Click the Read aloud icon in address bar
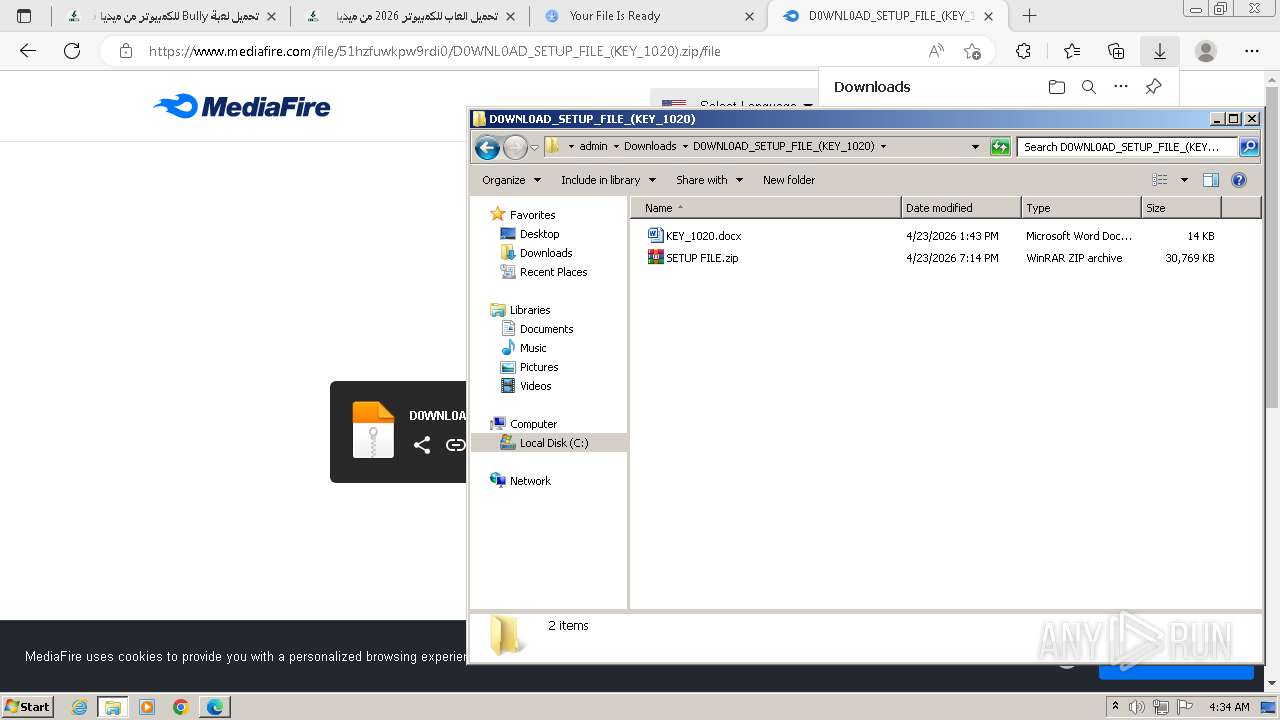Viewport: 1280px width, 720px height. click(936, 51)
